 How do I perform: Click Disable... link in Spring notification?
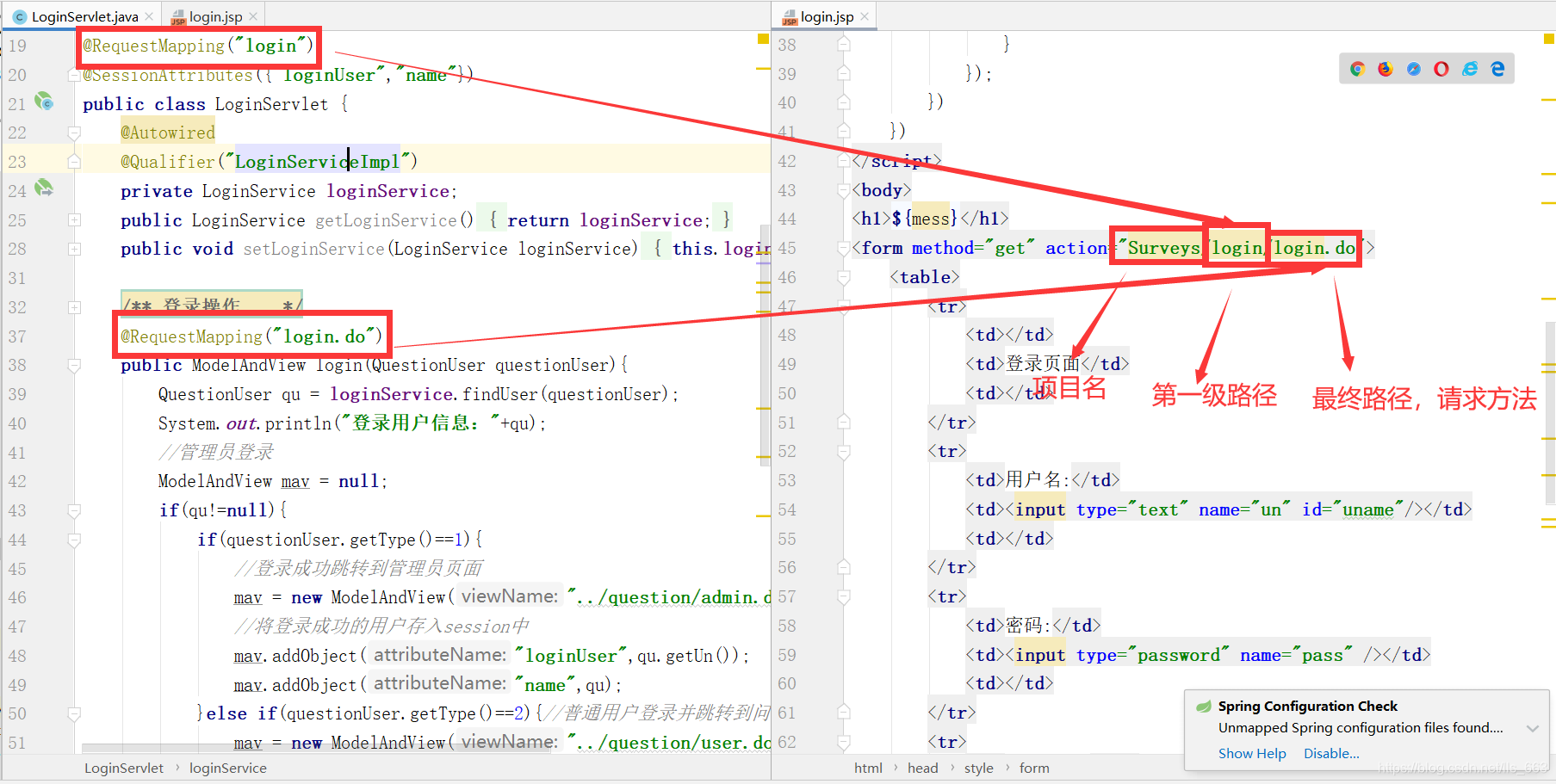[x=1331, y=753]
